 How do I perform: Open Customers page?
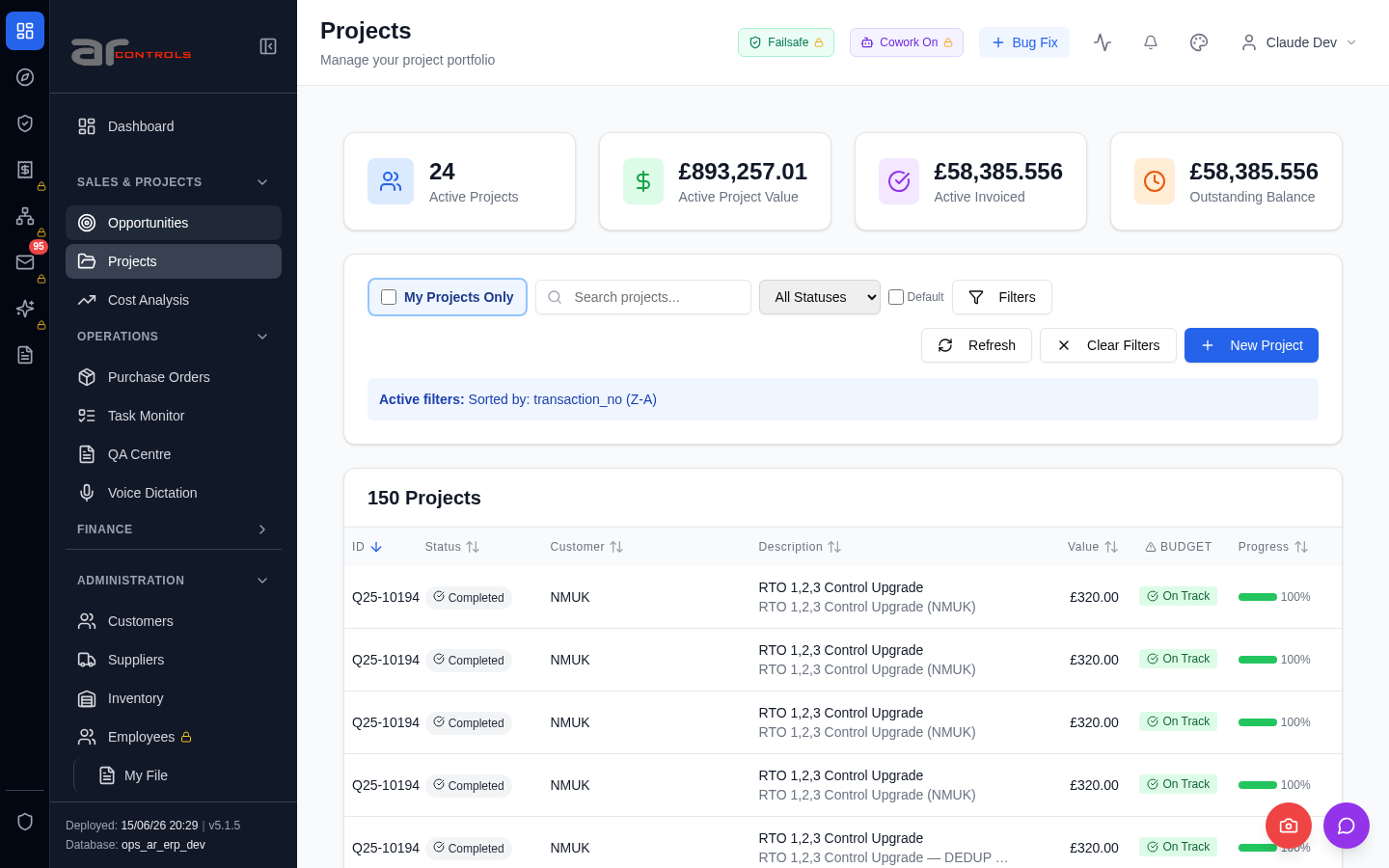[174, 621]
